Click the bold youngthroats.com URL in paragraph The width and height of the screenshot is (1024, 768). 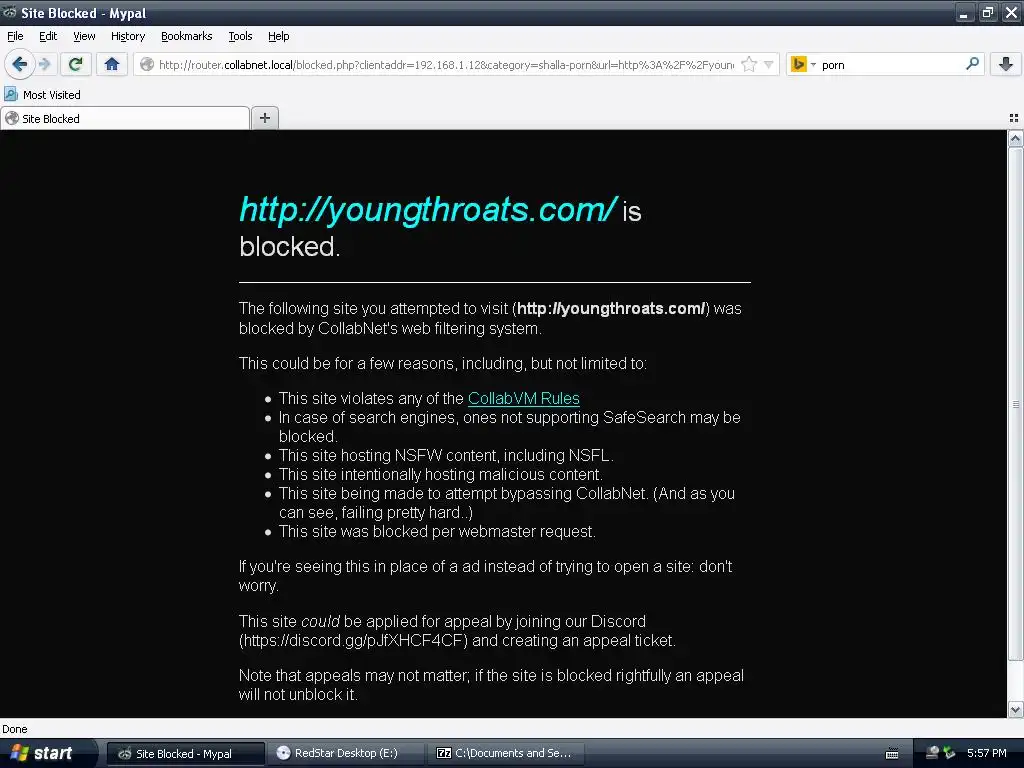point(611,309)
